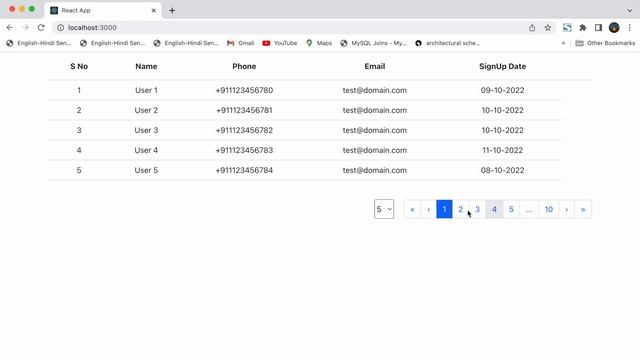Bookmark this page with the star icon
This screenshot has width=640, height=360.
548,28
